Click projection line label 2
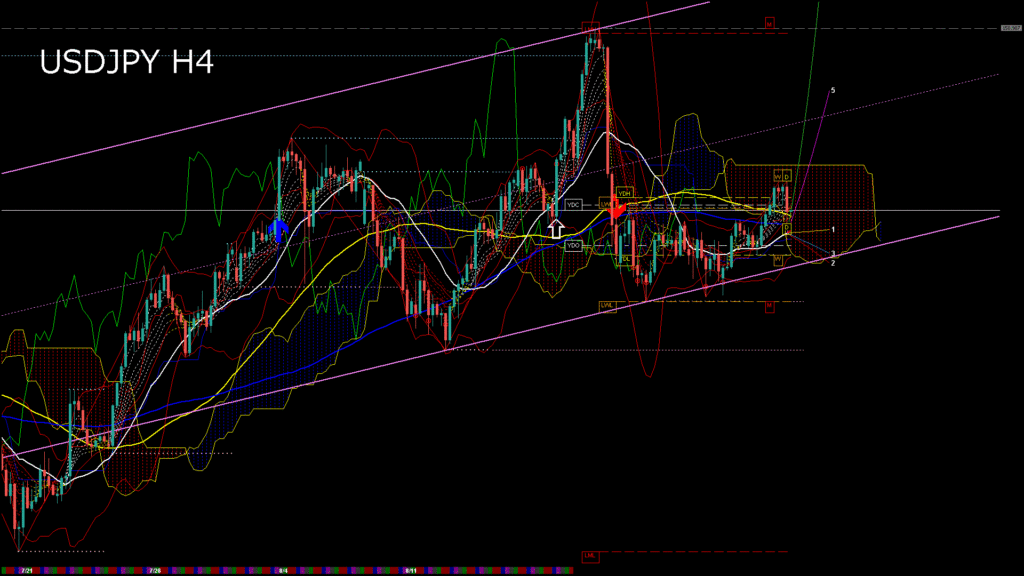 pyautogui.click(x=833, y=263)
